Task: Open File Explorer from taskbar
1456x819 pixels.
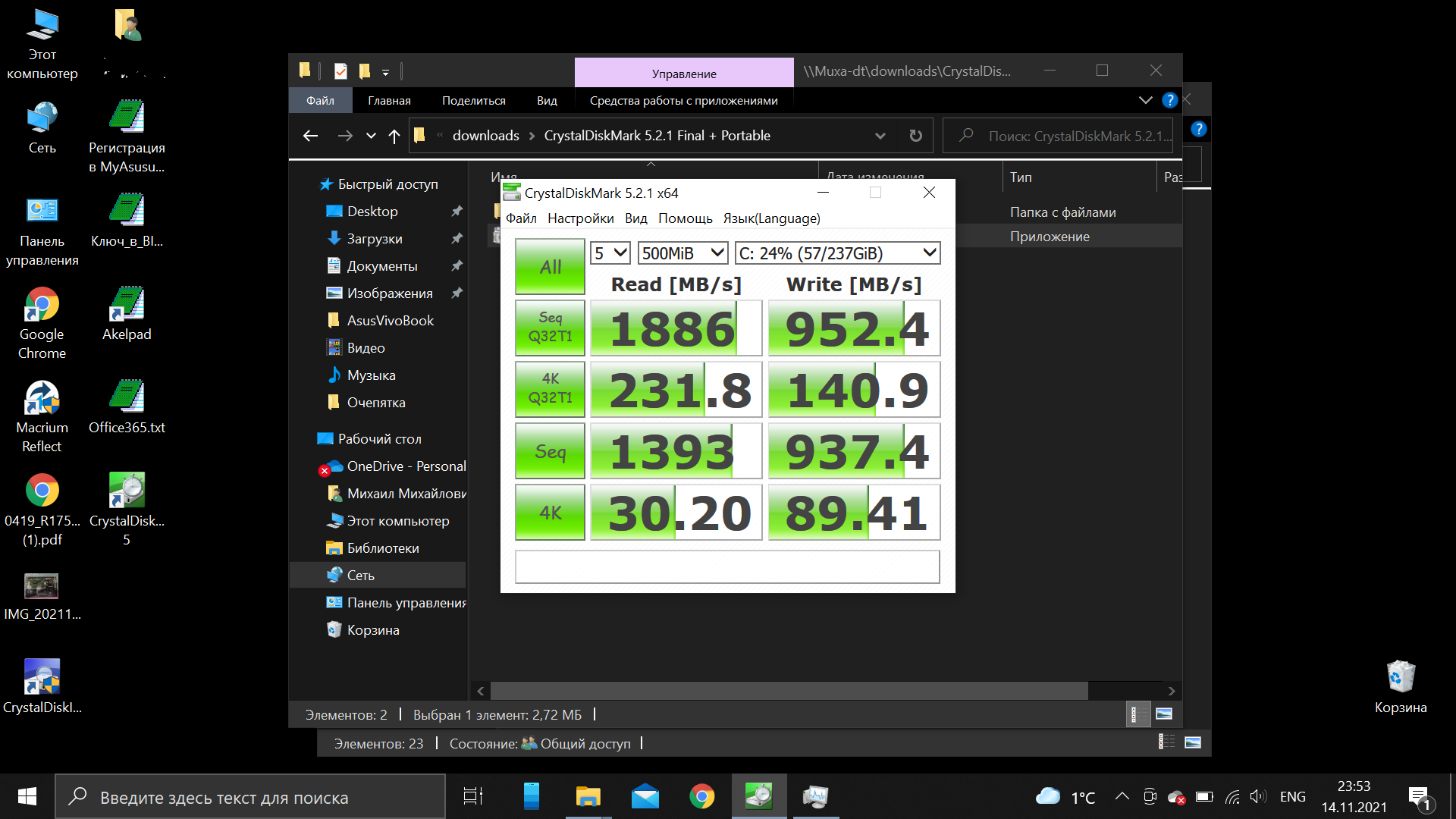Action: tap(588, 796)
